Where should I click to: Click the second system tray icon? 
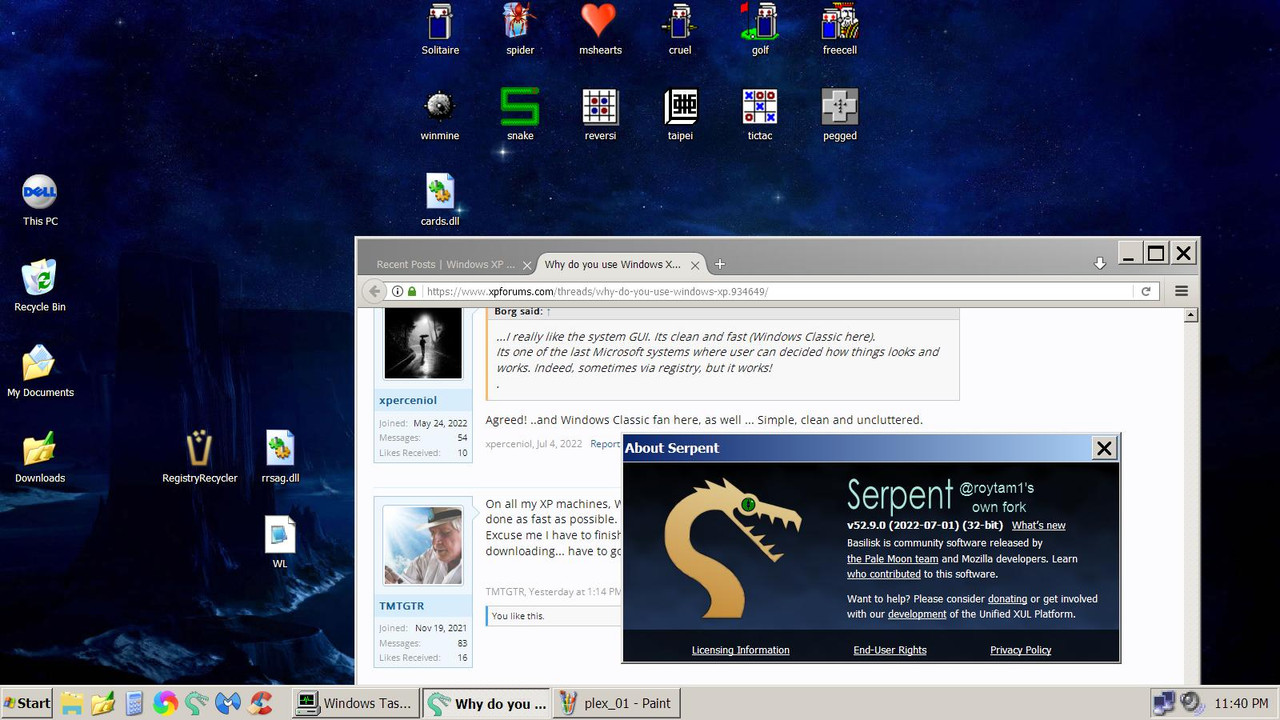(x=1192, y=703)
